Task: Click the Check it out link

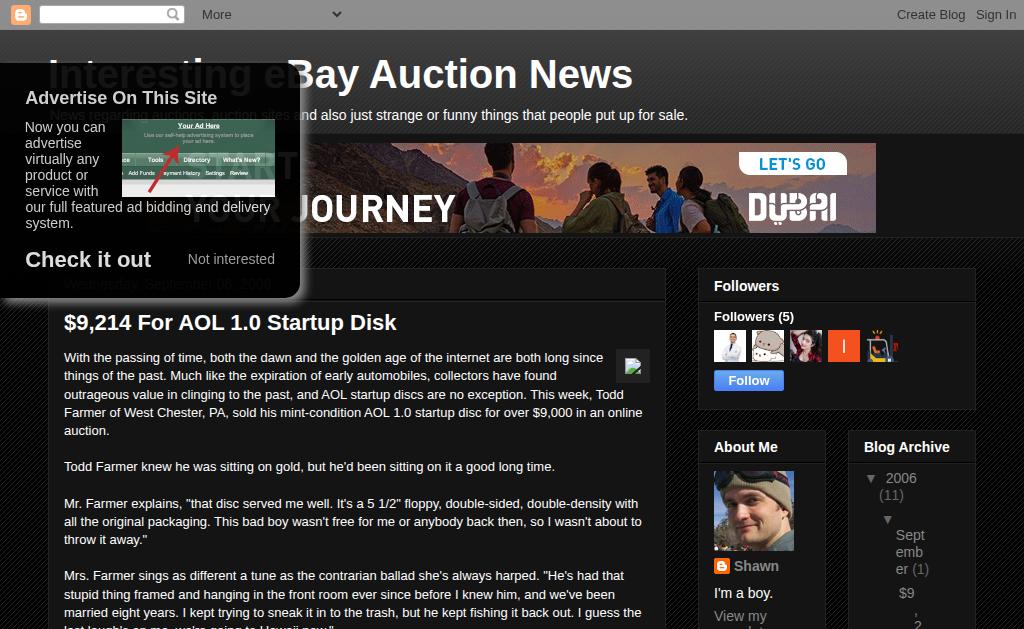Action: pos(88,259)
